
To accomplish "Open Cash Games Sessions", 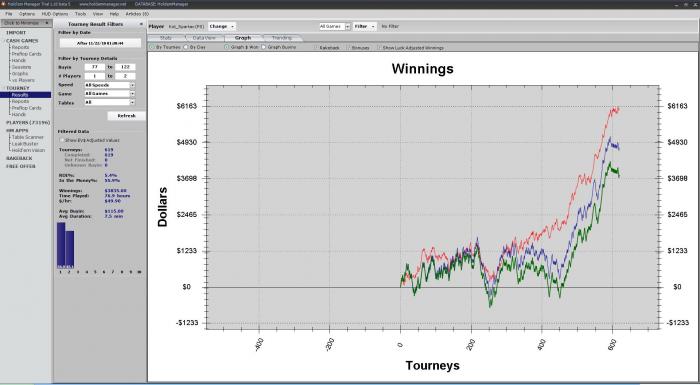I will (x=21, y=67).
